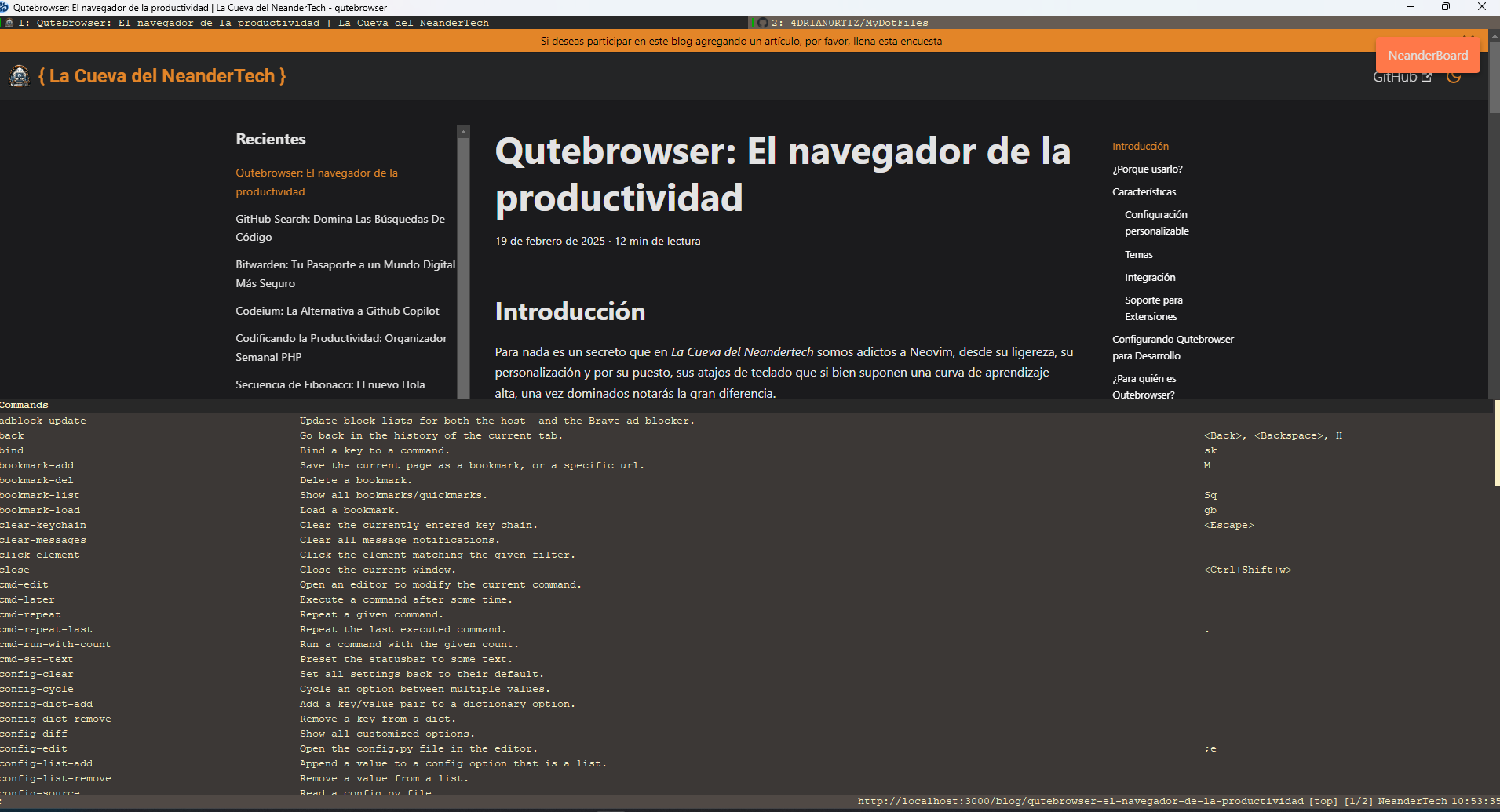Click the '<Ctrl+Shift+w>' keybinding cell

[1247, 570]
